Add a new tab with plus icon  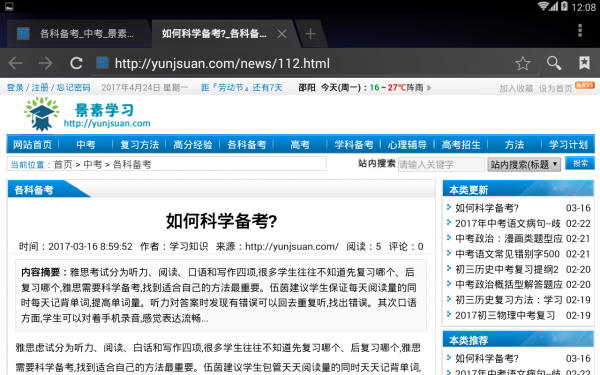click(310, 34)
